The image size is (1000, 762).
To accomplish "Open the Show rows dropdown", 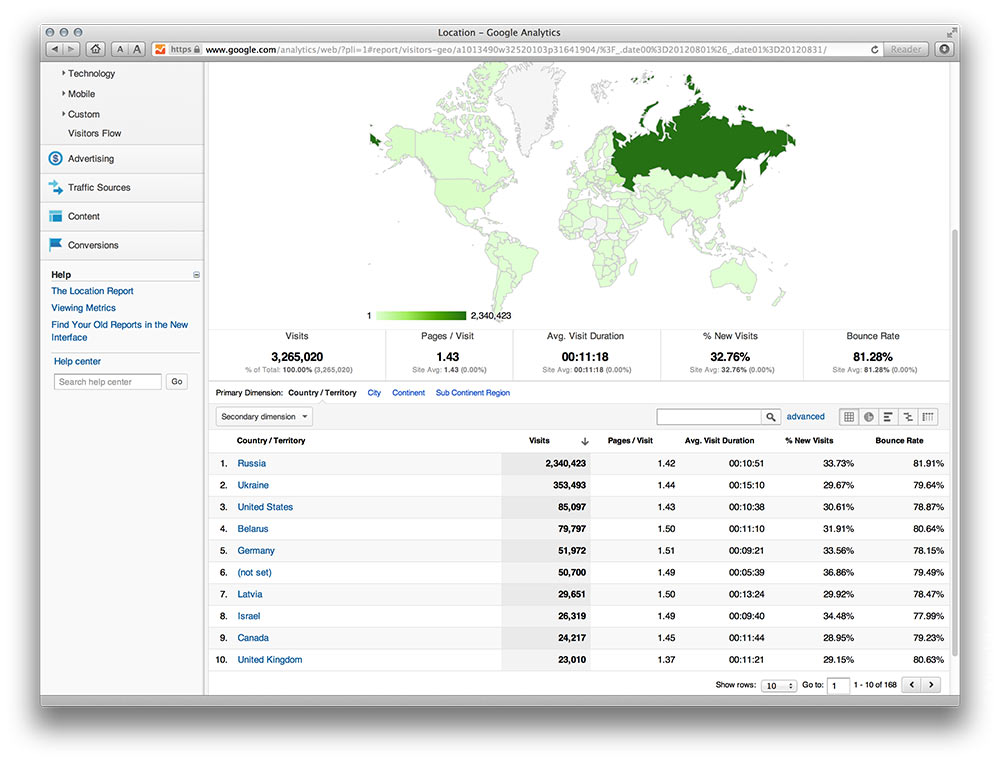I will click(779, 685).
